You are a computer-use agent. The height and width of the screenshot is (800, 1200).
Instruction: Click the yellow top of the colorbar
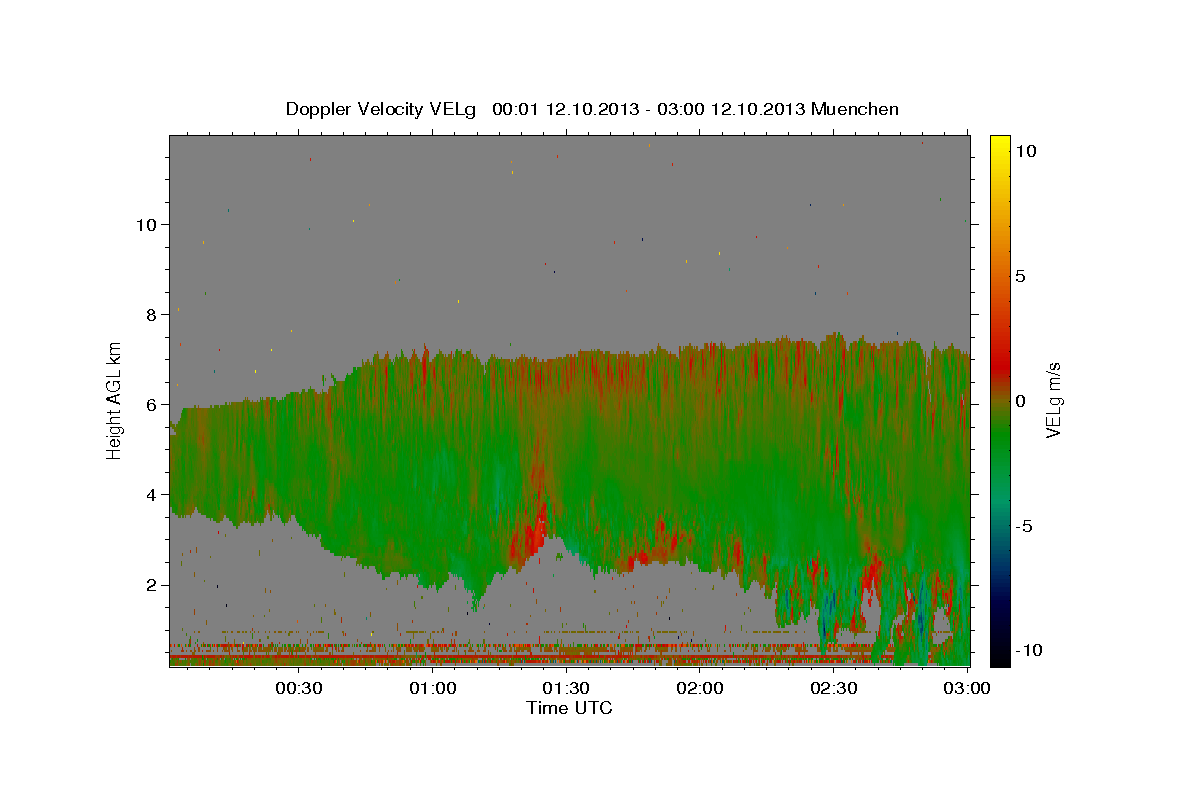tap(1000, 145)
